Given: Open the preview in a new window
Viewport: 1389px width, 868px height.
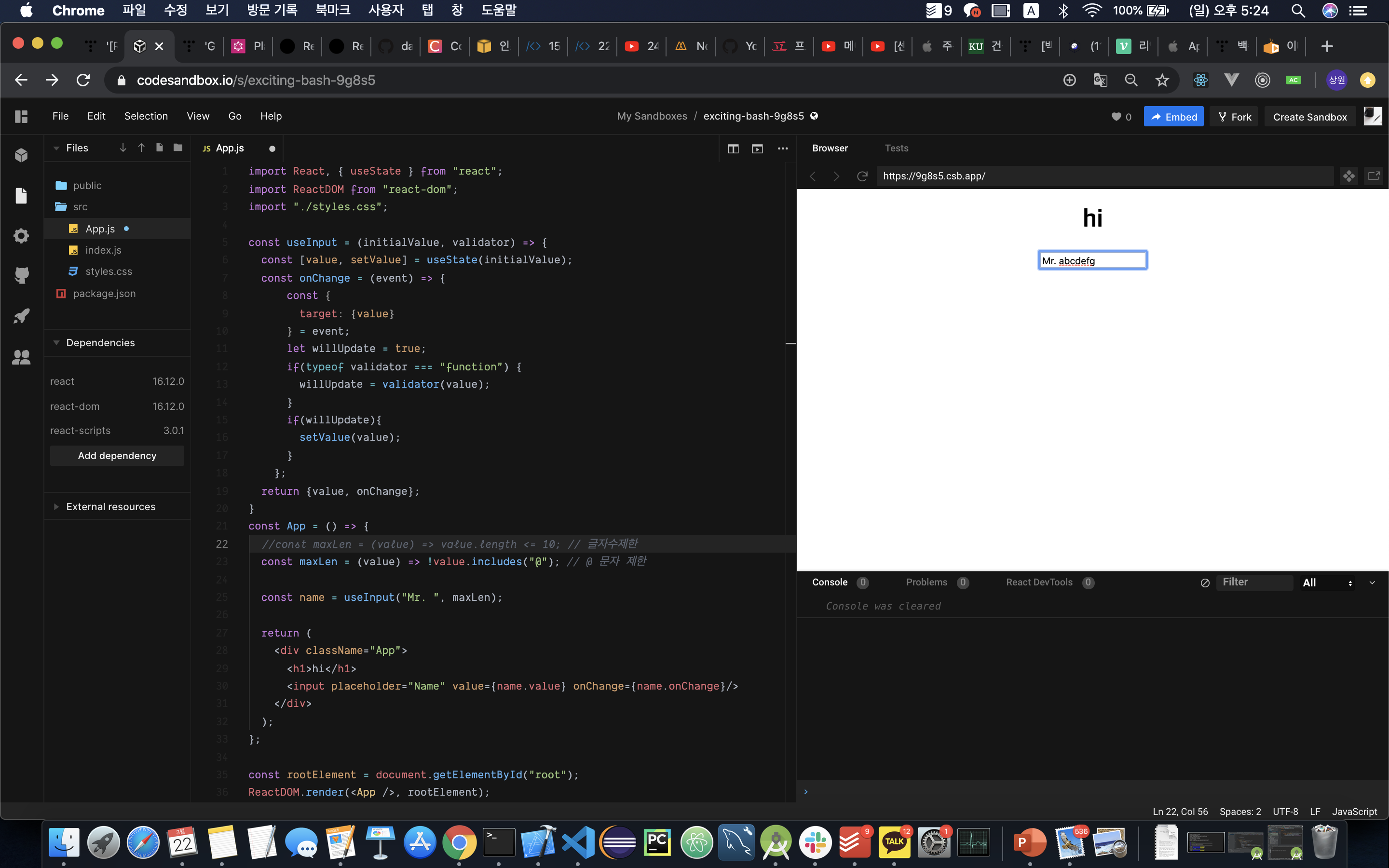Looking at the screenshot, I should [1374, 176].
